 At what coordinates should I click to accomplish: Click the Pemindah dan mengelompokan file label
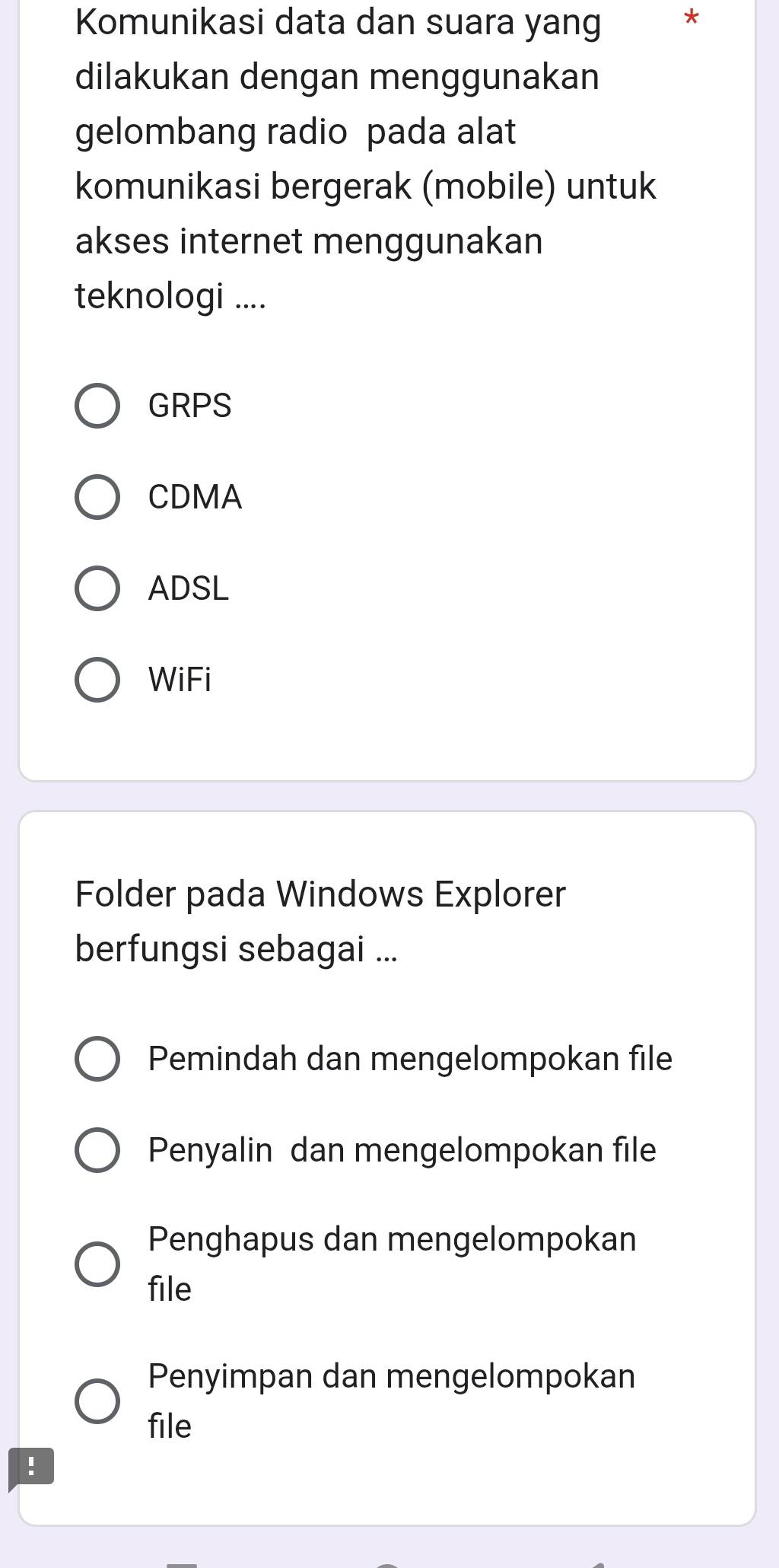pyautogui.click(x=411, y=1059)
